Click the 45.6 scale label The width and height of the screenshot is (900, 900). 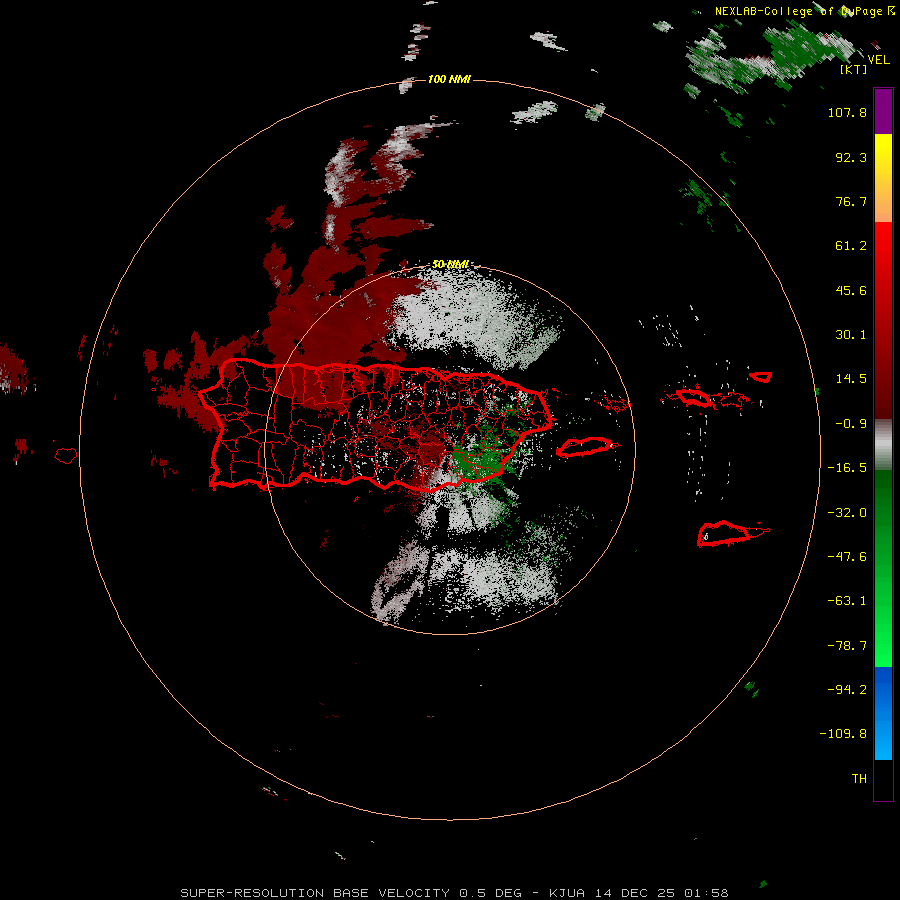pos(851,290)
